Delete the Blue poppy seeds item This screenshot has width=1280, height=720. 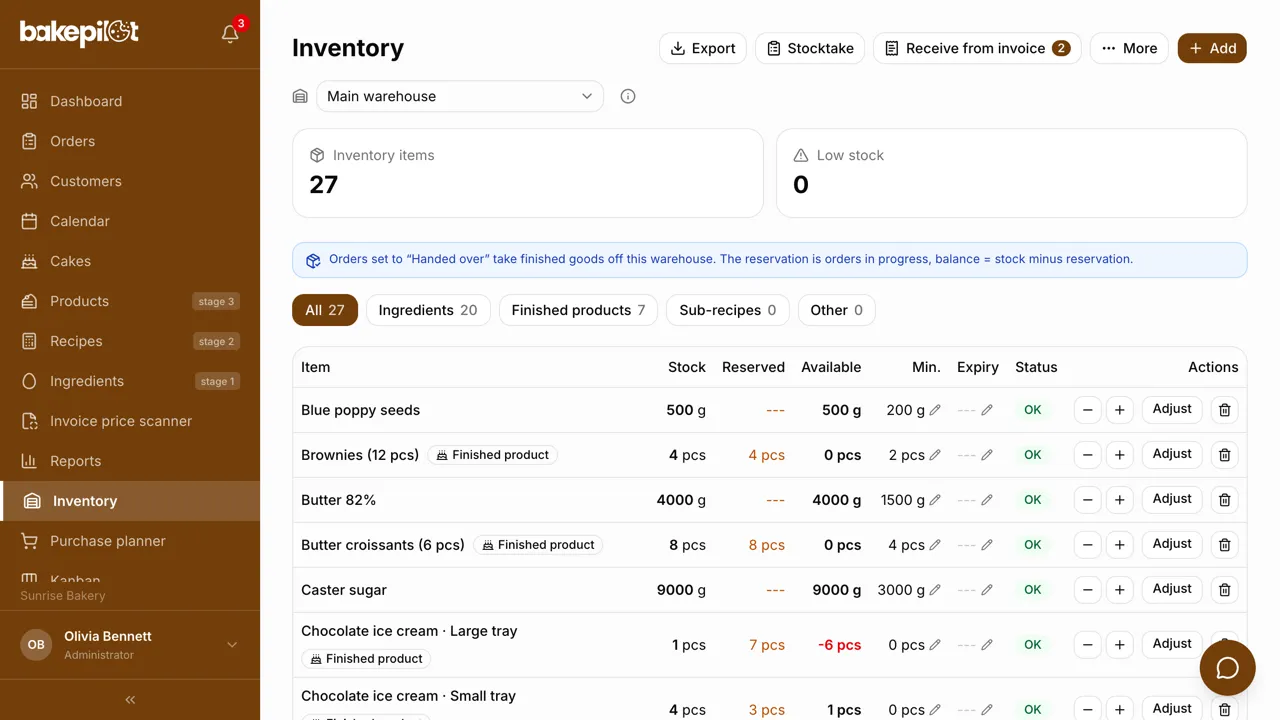point(1225,410)
